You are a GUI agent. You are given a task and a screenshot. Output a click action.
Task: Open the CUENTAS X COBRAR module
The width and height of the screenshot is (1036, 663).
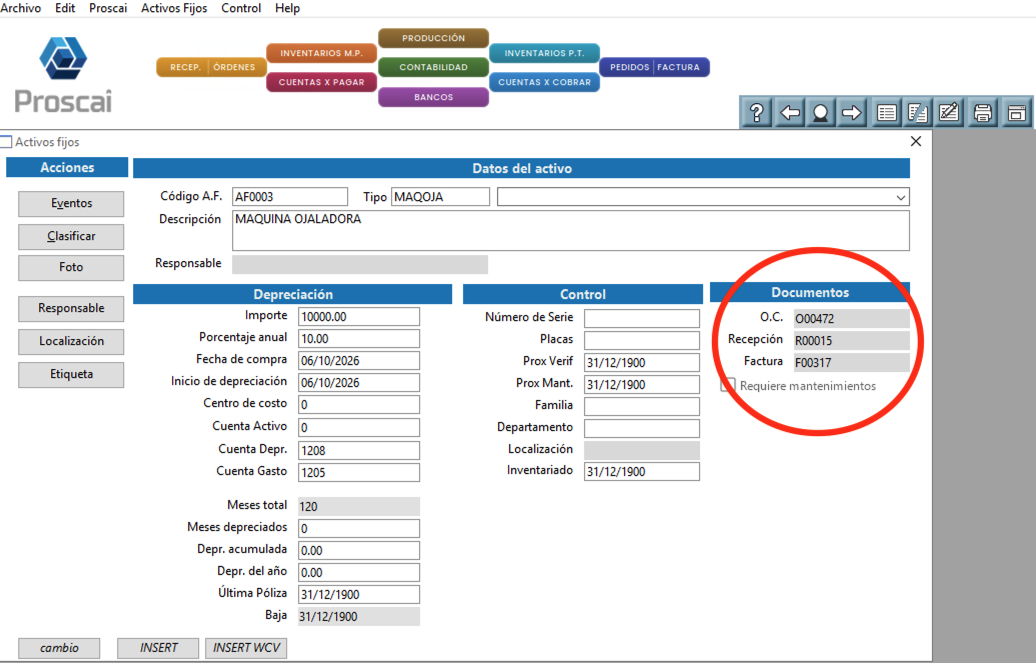[x=544, y=82]
